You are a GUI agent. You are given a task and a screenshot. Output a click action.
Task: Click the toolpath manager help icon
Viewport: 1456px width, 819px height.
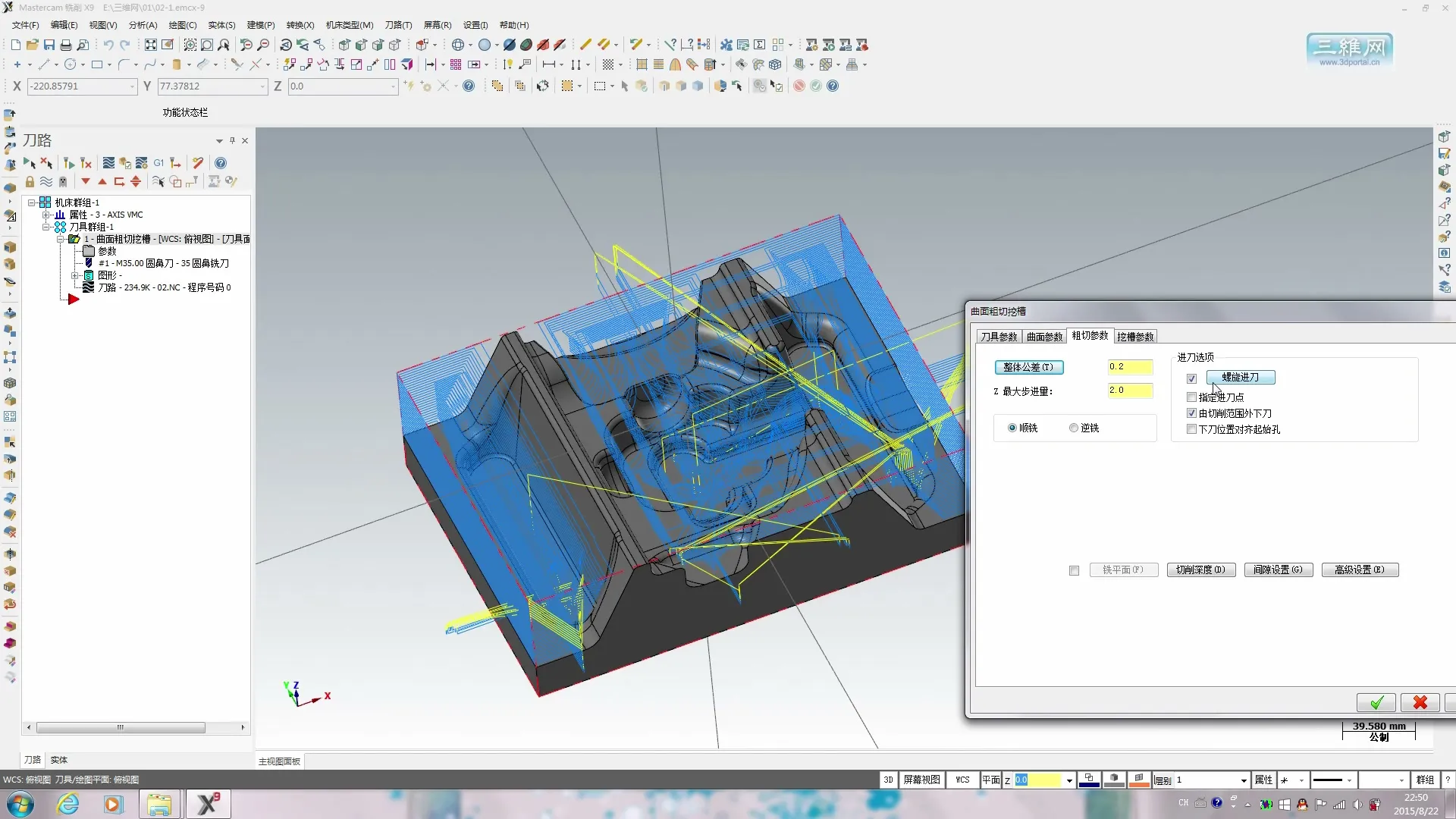coord(221,163)
